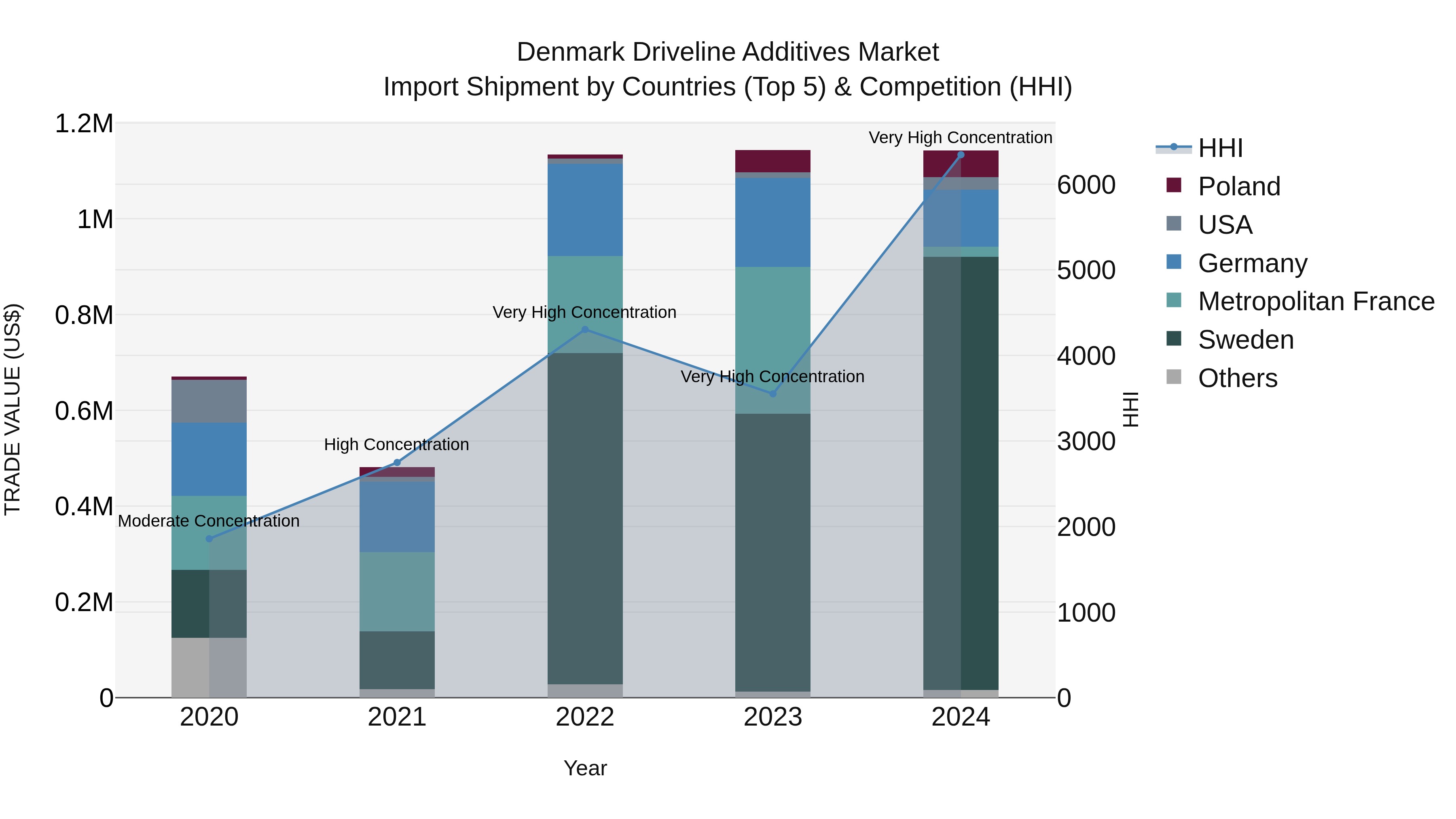Click the USA segment of 2020 bar
Image resolution: width=1456 pixels, height=819 pixels.
[209, 401]
